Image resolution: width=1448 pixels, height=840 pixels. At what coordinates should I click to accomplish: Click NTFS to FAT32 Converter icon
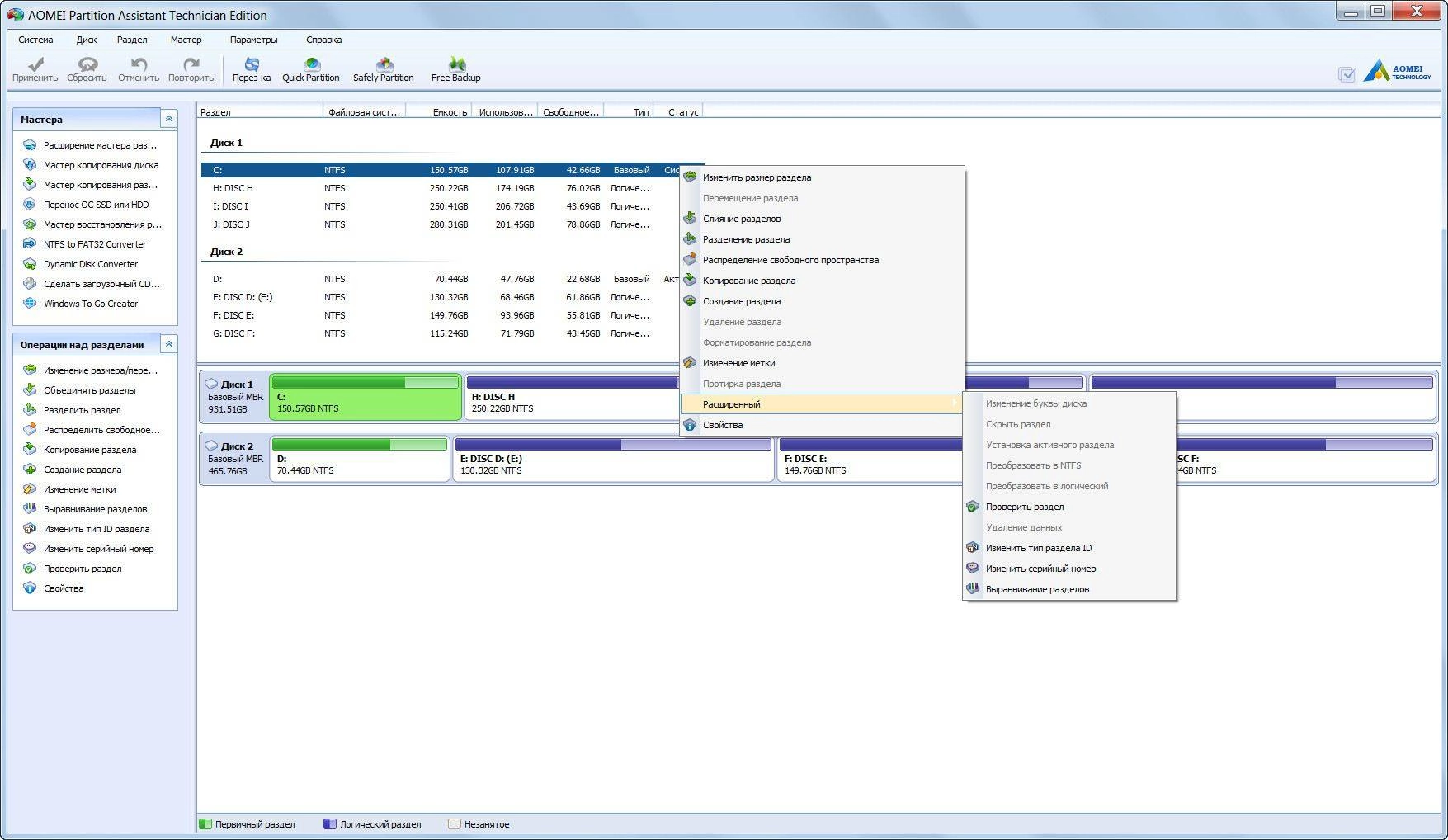click(x=30, y=244)
